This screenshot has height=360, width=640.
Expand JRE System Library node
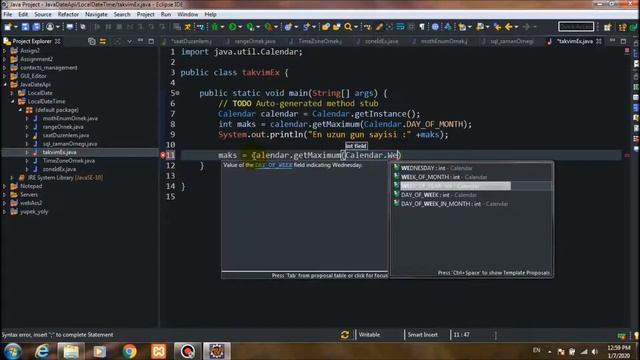[12, 178]
